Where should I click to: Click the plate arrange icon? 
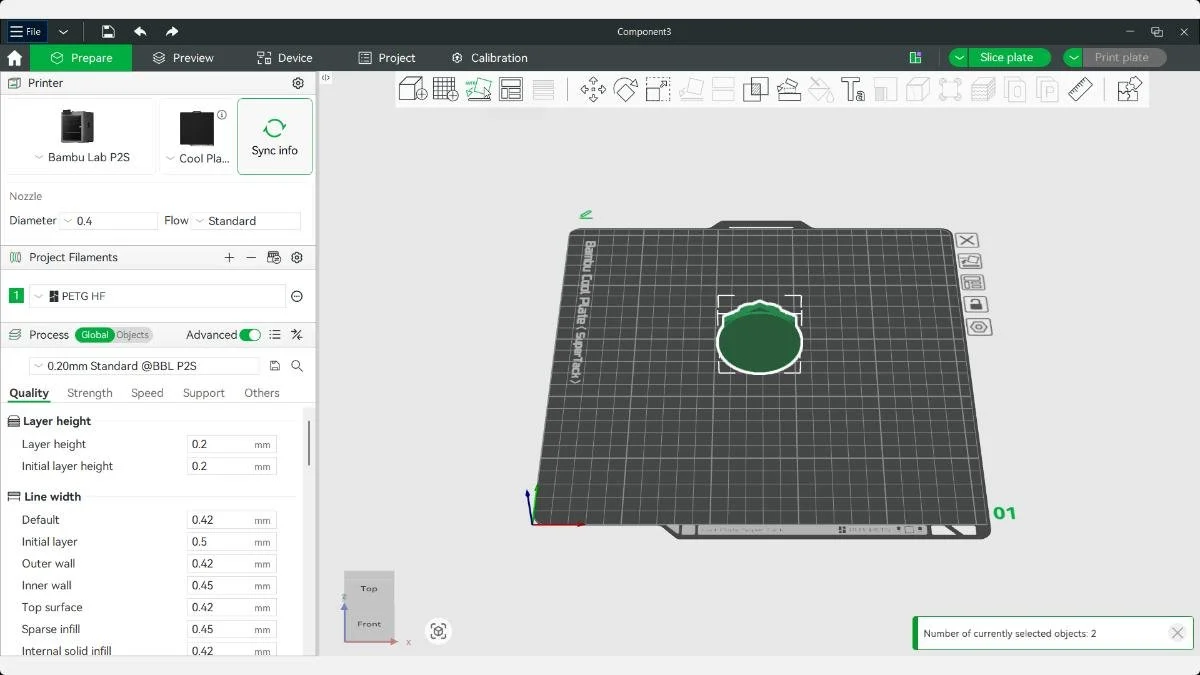point(972,283)
